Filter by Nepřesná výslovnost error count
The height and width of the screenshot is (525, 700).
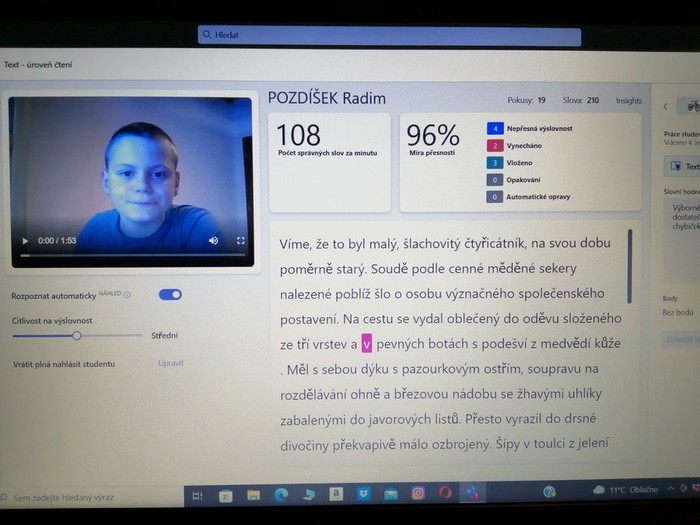[x=496, y=129]
